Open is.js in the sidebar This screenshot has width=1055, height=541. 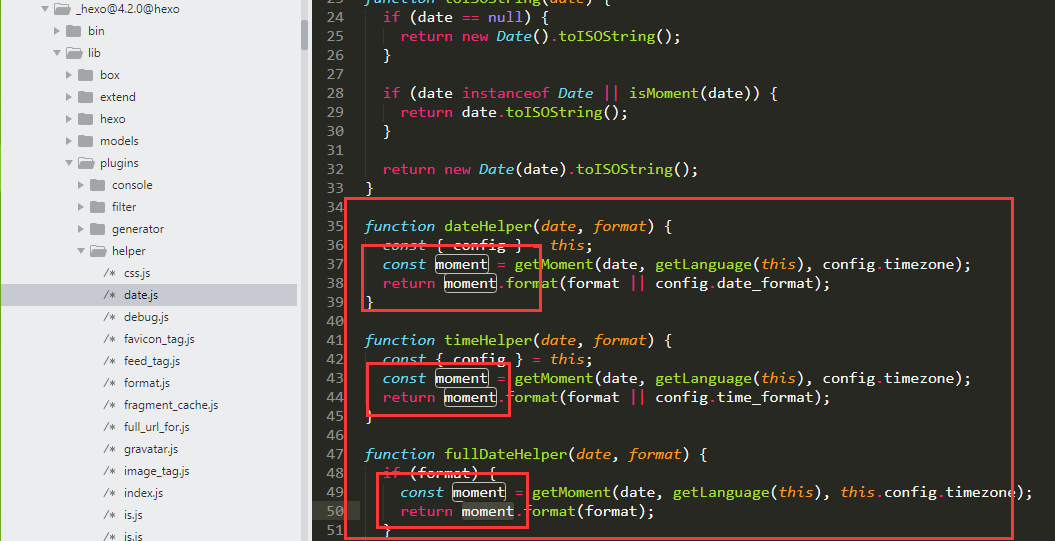coord(133,515)
